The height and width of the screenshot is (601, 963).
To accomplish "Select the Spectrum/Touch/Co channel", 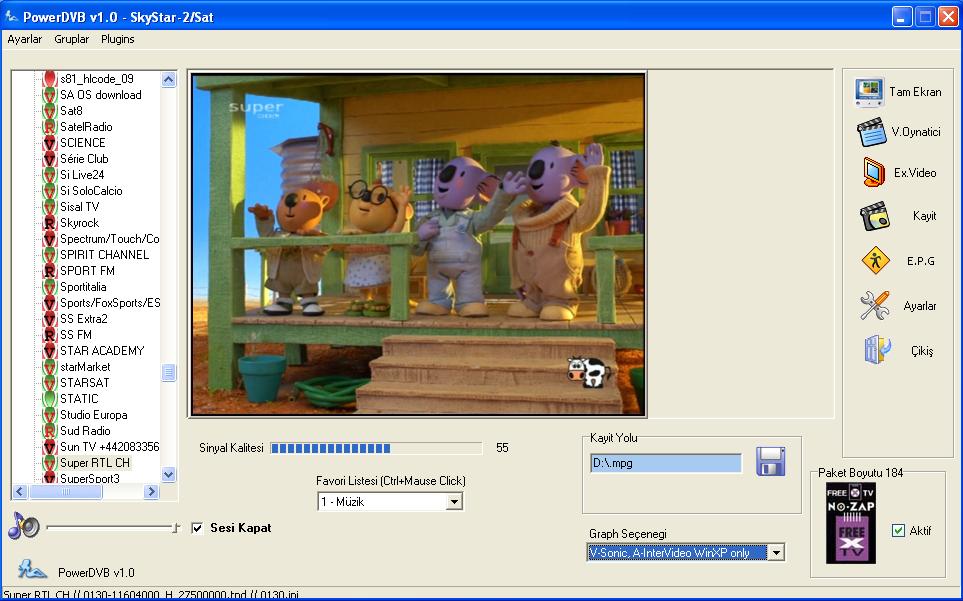I will click(109, 239).
